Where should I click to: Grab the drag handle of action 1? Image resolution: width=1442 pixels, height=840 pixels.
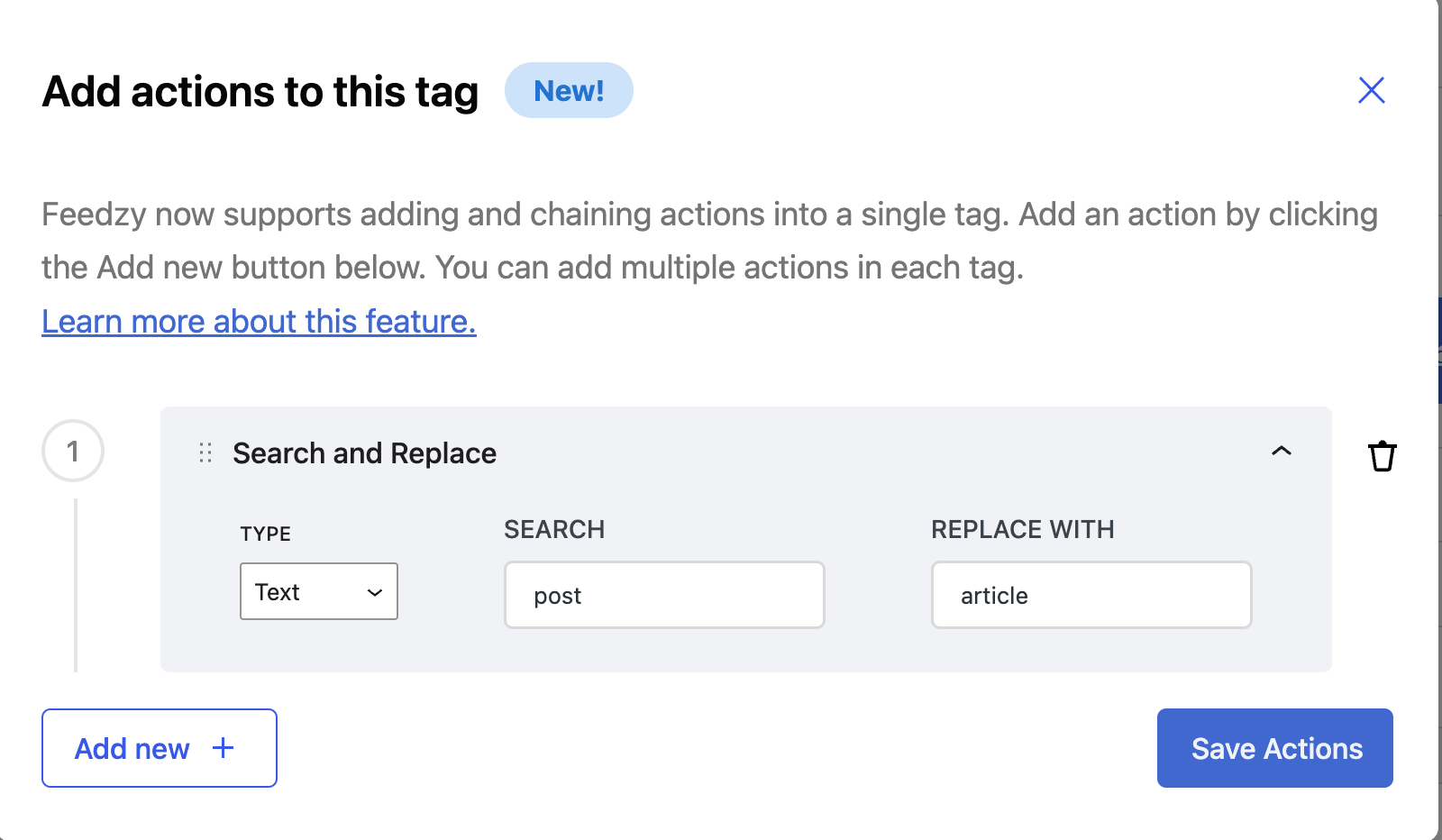tap(205, 452)
